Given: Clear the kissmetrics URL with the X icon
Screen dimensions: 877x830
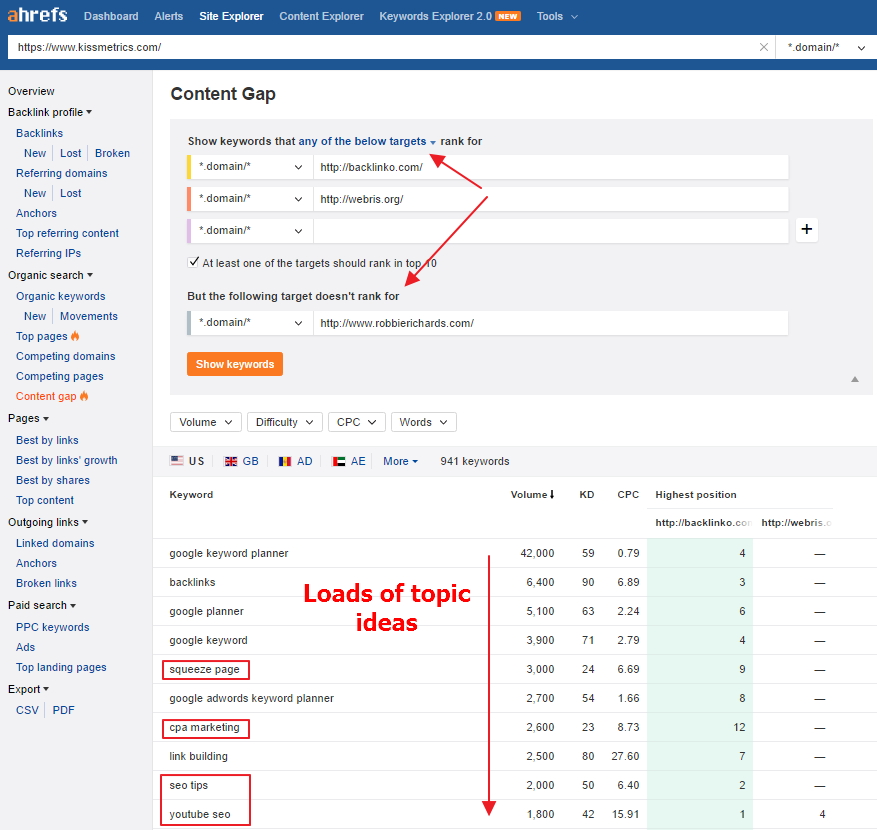Looking at the screenshot, I should [764, 47].
